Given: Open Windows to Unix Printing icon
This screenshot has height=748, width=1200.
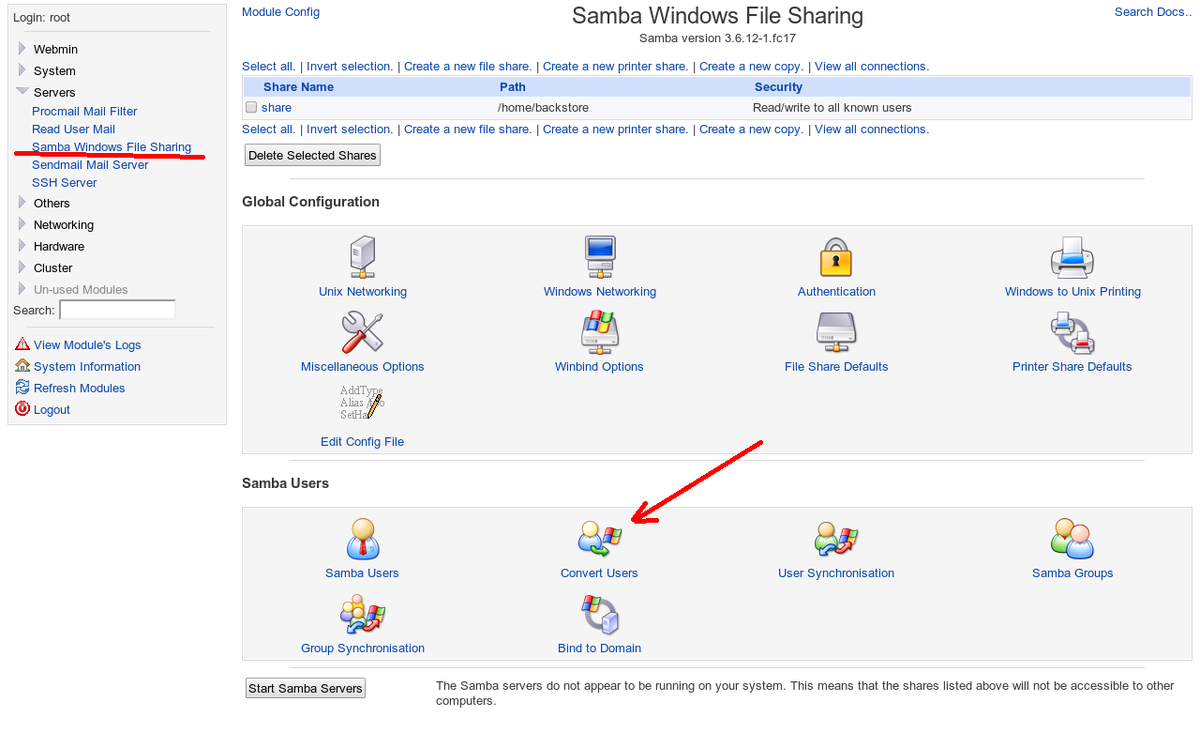Looking at the screenshot, I should (1072, 257).
